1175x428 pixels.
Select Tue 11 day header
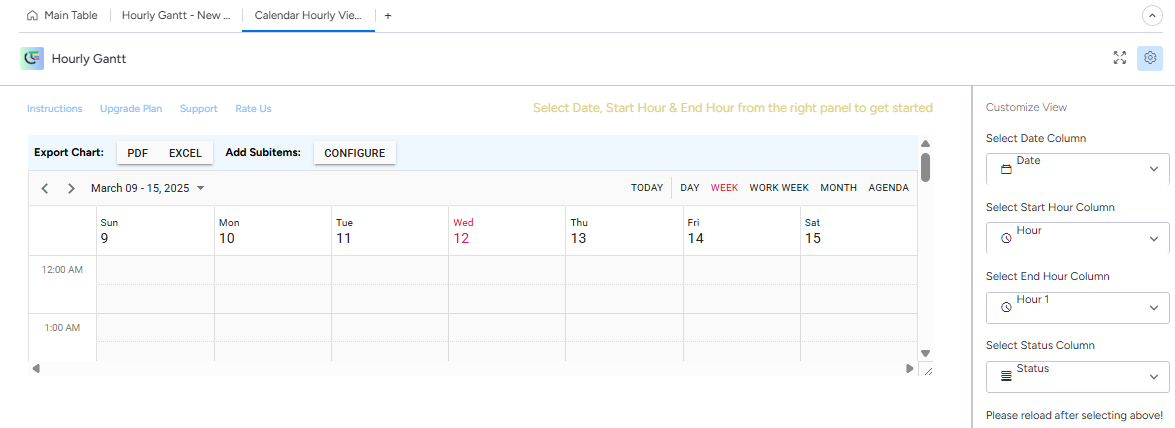[x=390, y=231]
